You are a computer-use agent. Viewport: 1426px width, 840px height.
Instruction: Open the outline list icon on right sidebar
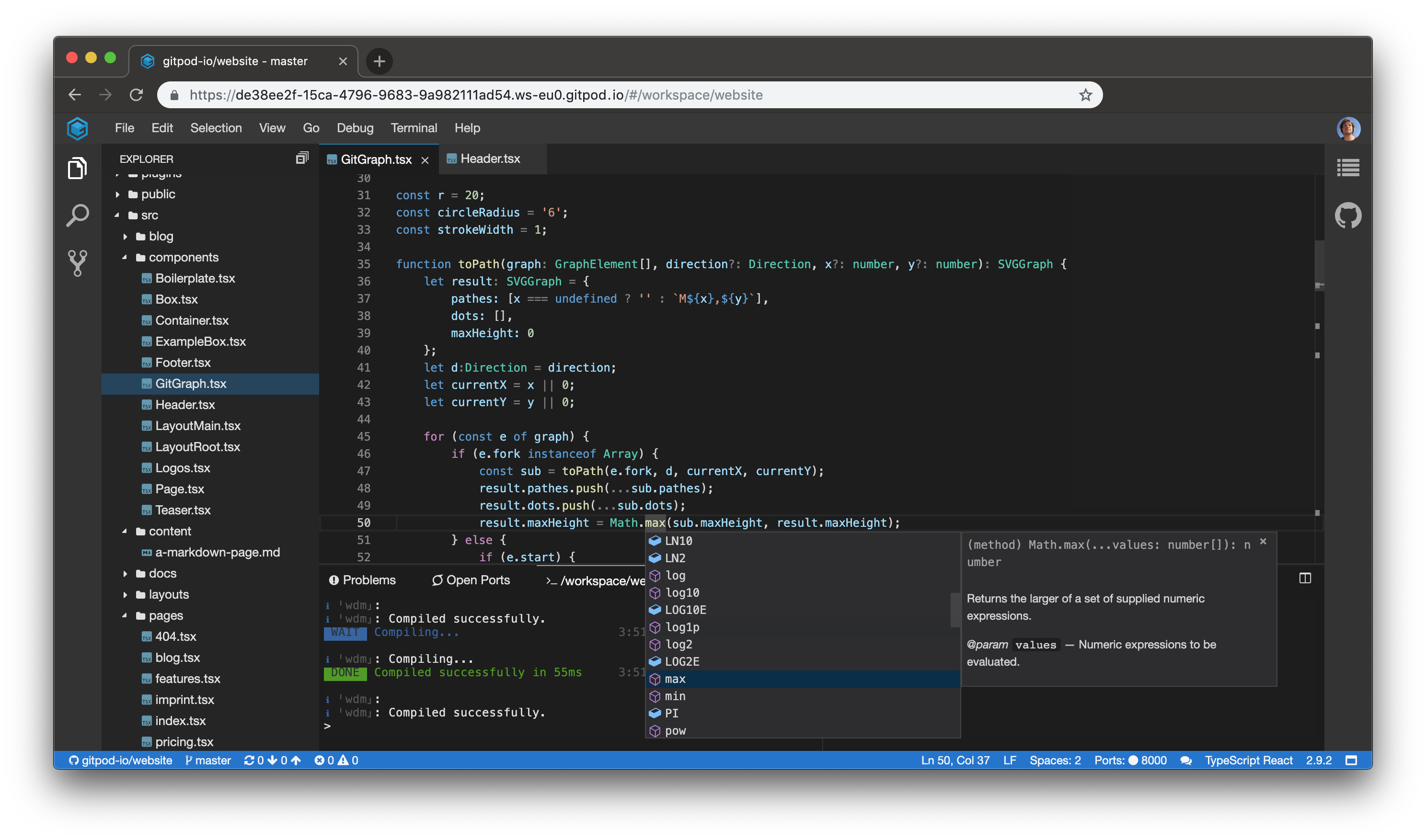tap(1348, 168)
